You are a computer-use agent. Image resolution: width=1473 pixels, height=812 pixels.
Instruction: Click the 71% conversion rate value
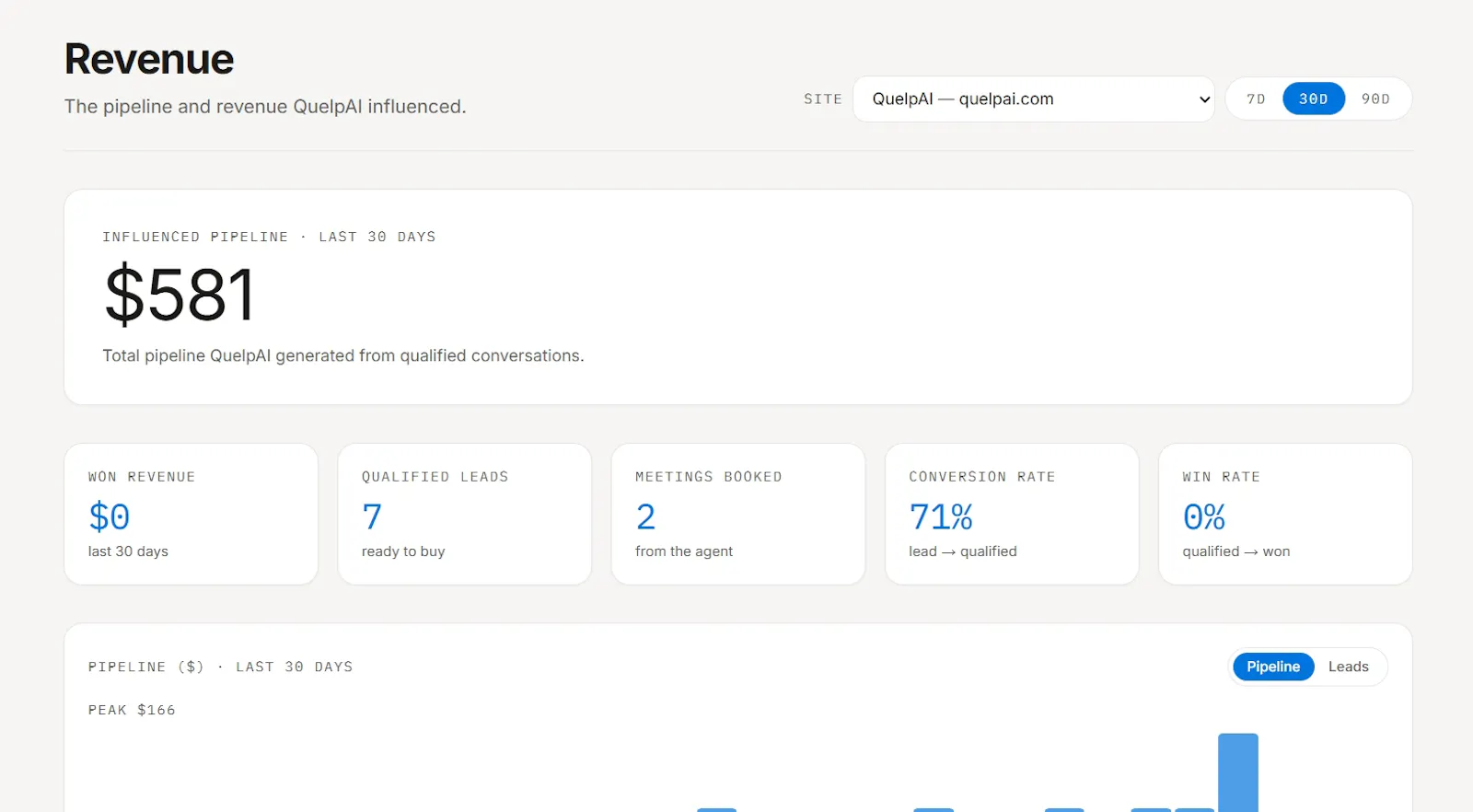(941, 516)
